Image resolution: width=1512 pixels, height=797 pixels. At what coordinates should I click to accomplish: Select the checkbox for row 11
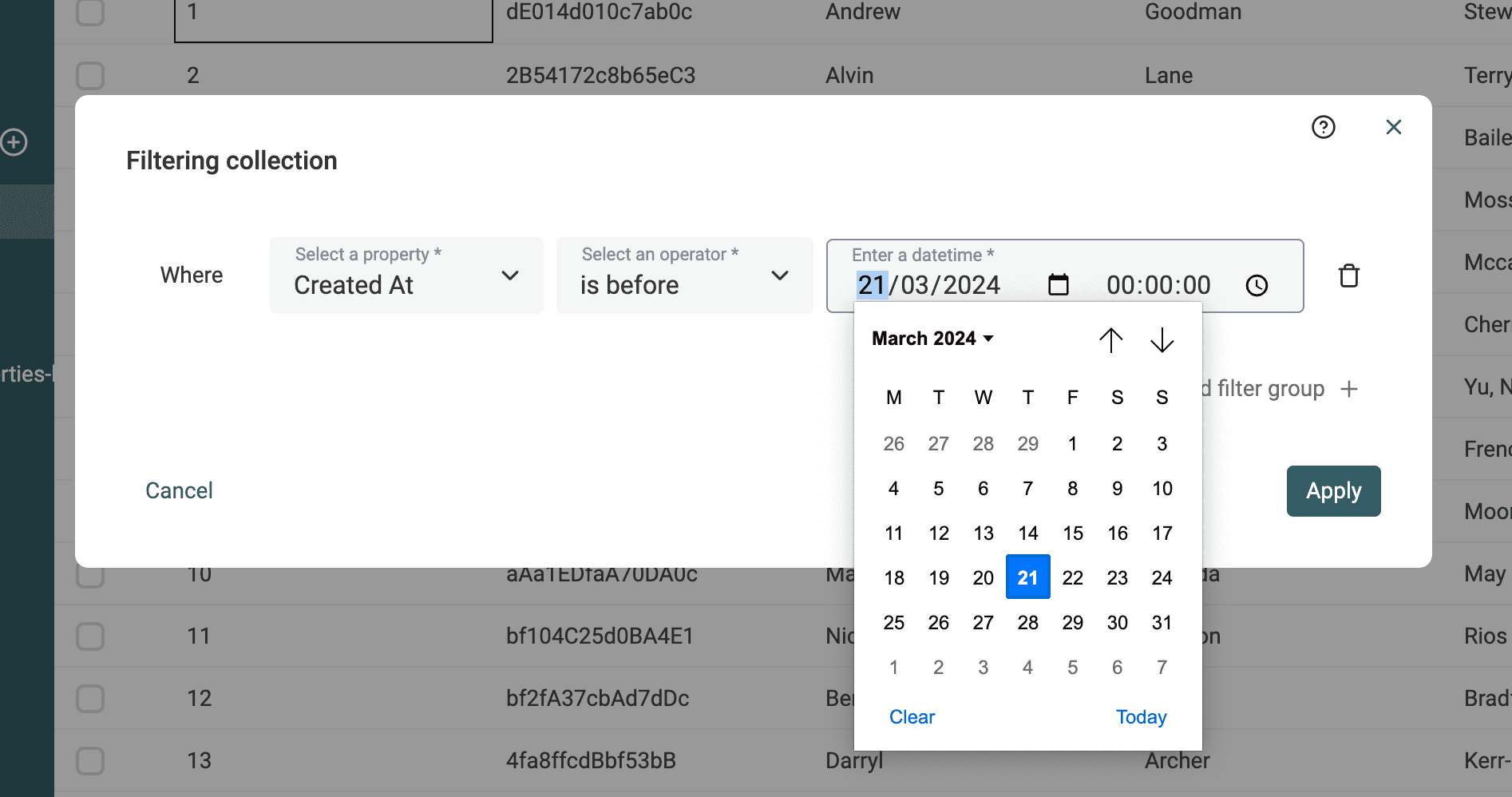tap(90, 636)
